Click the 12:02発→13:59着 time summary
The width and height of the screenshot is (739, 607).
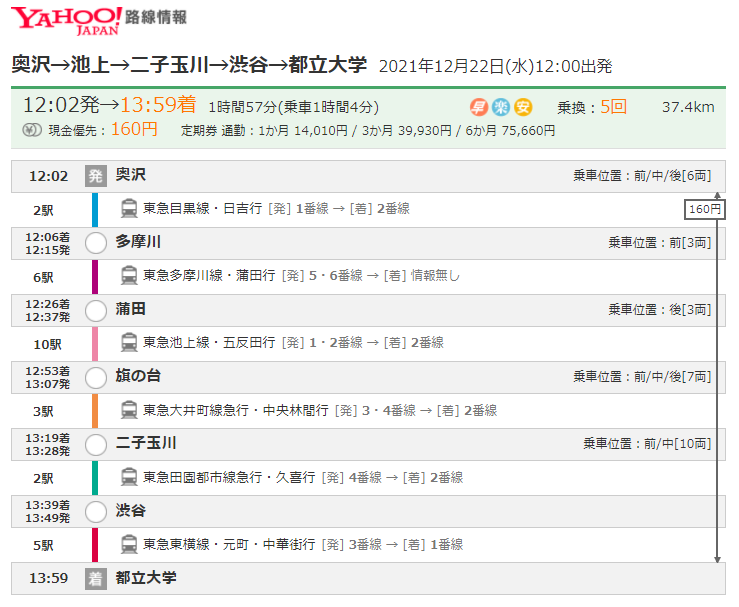click(x=110, y=105)
